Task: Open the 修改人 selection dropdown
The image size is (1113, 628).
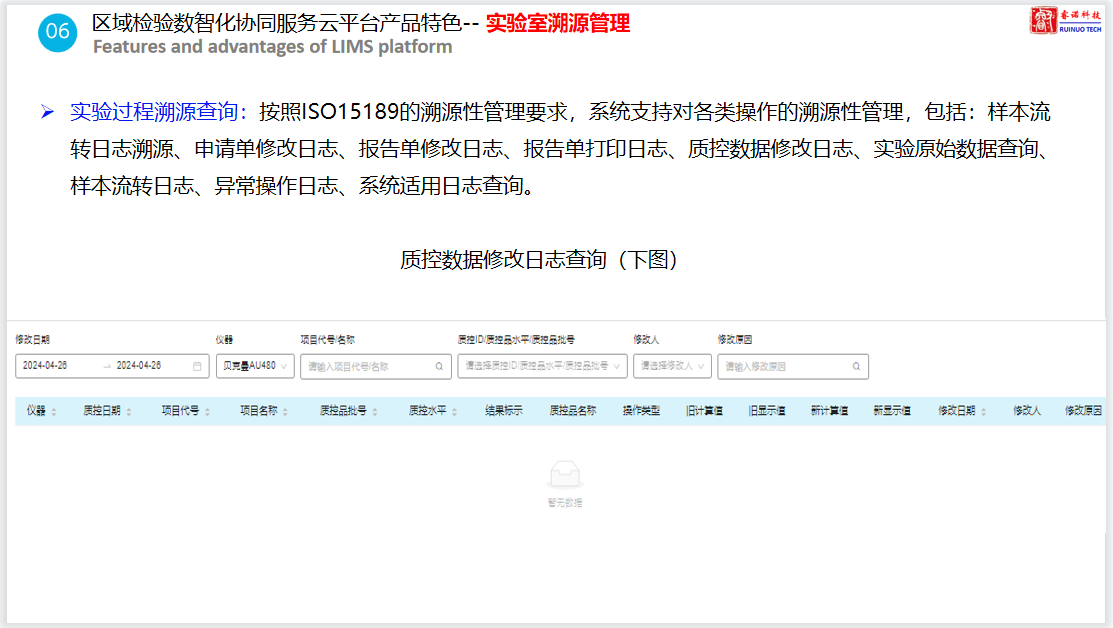Action: [671, 367]
